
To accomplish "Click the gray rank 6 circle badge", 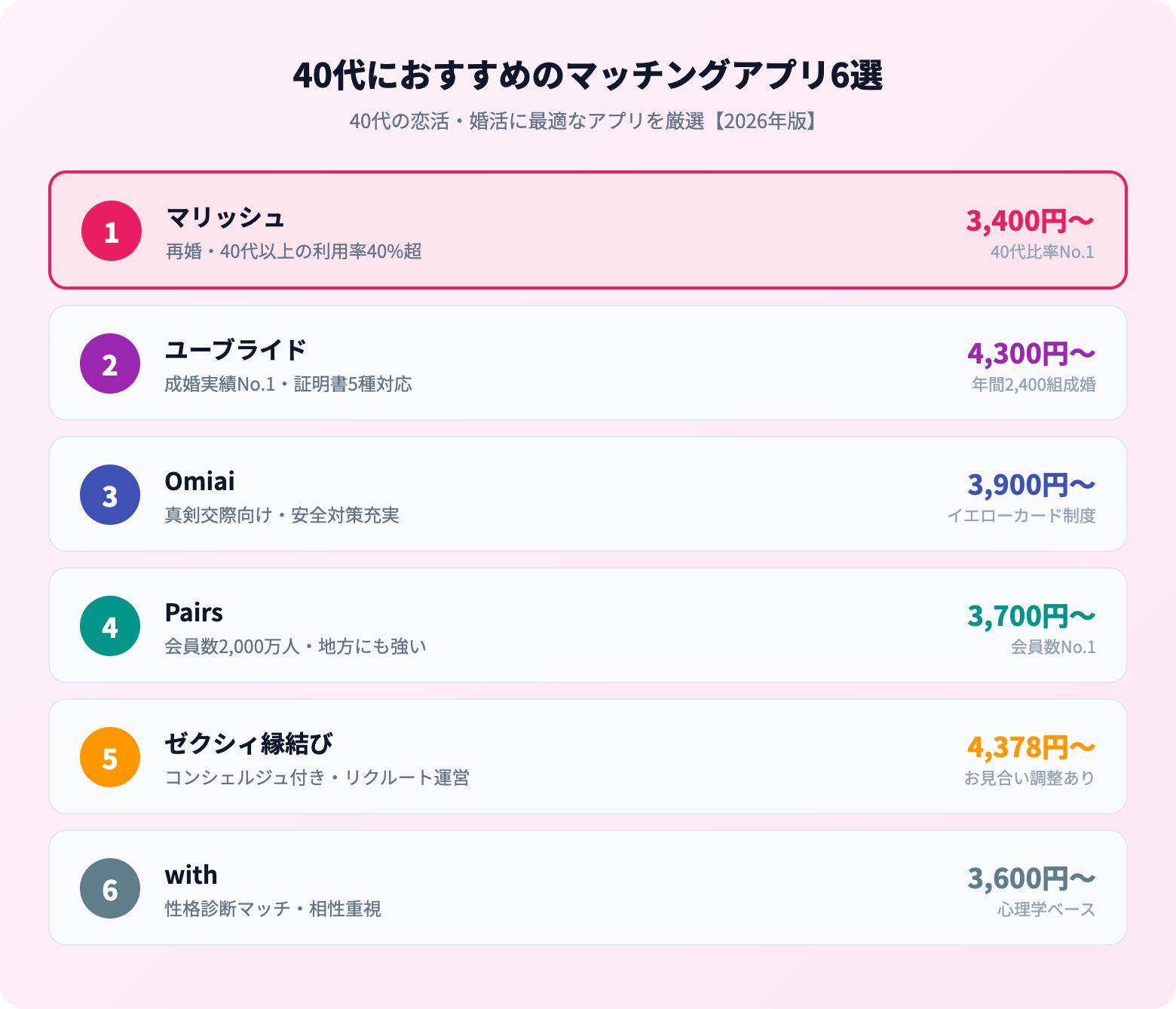I will pyautogui.click(x=110, y=888).
